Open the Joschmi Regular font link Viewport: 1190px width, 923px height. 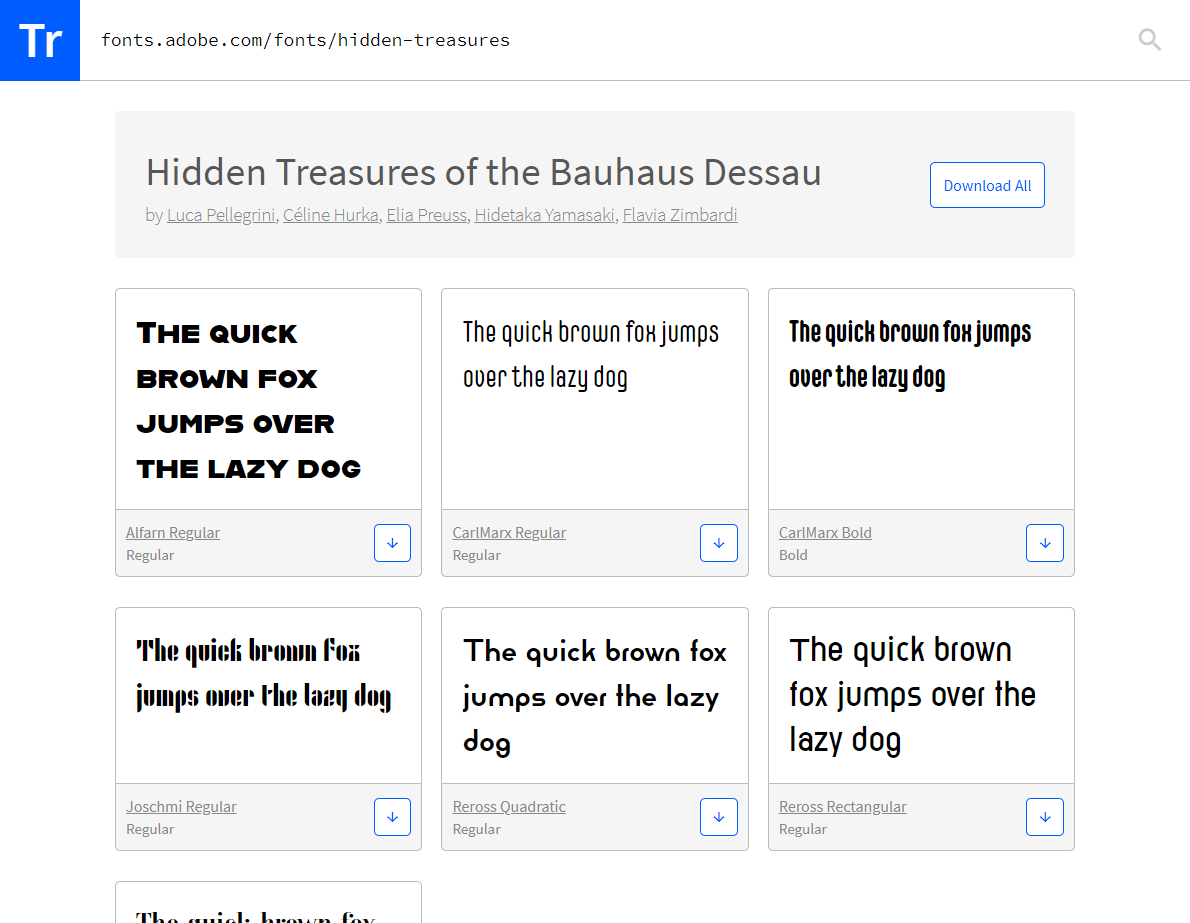[181, 807]
